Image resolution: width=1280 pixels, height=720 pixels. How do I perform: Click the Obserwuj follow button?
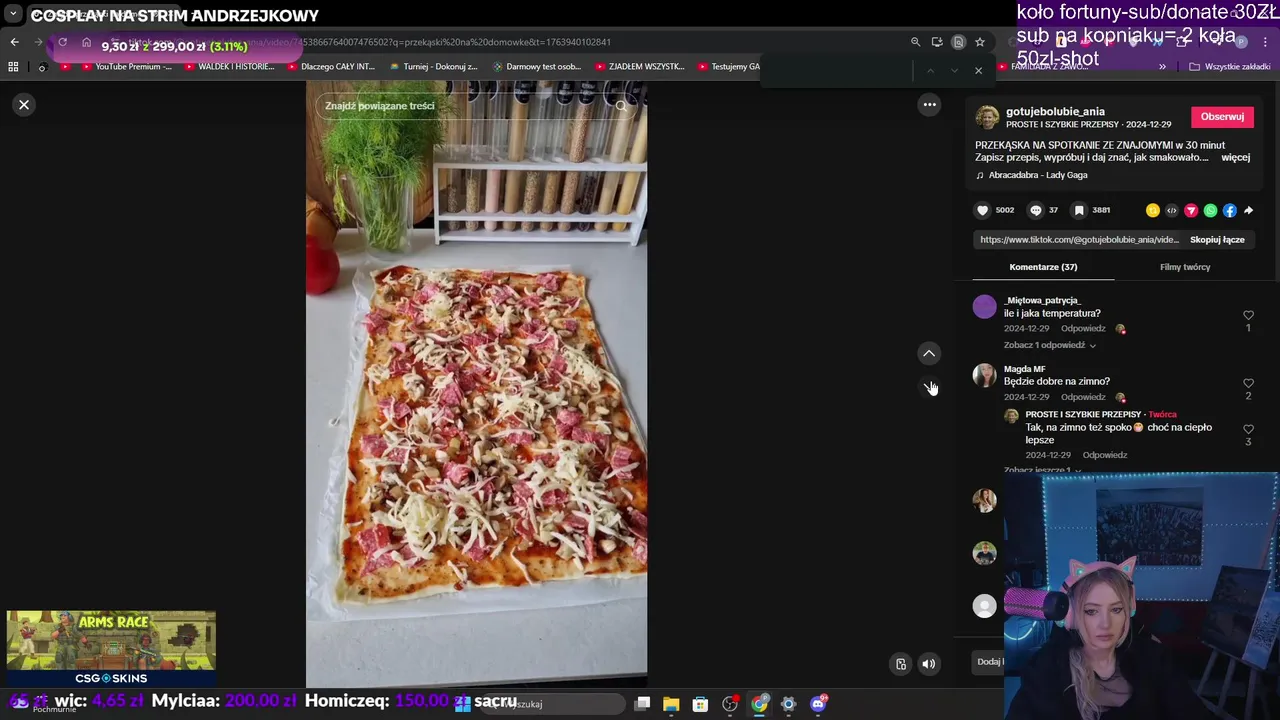1222,117
